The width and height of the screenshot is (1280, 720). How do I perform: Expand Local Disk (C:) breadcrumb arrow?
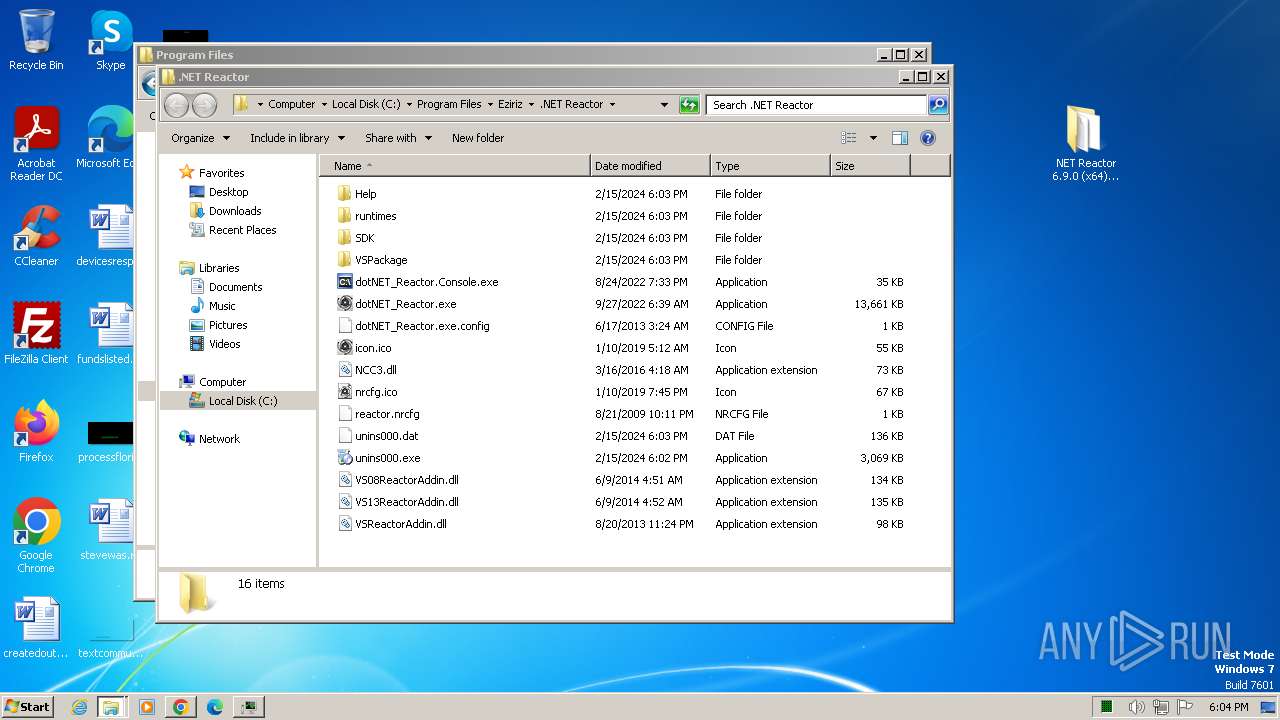click(x=408, y=105)
